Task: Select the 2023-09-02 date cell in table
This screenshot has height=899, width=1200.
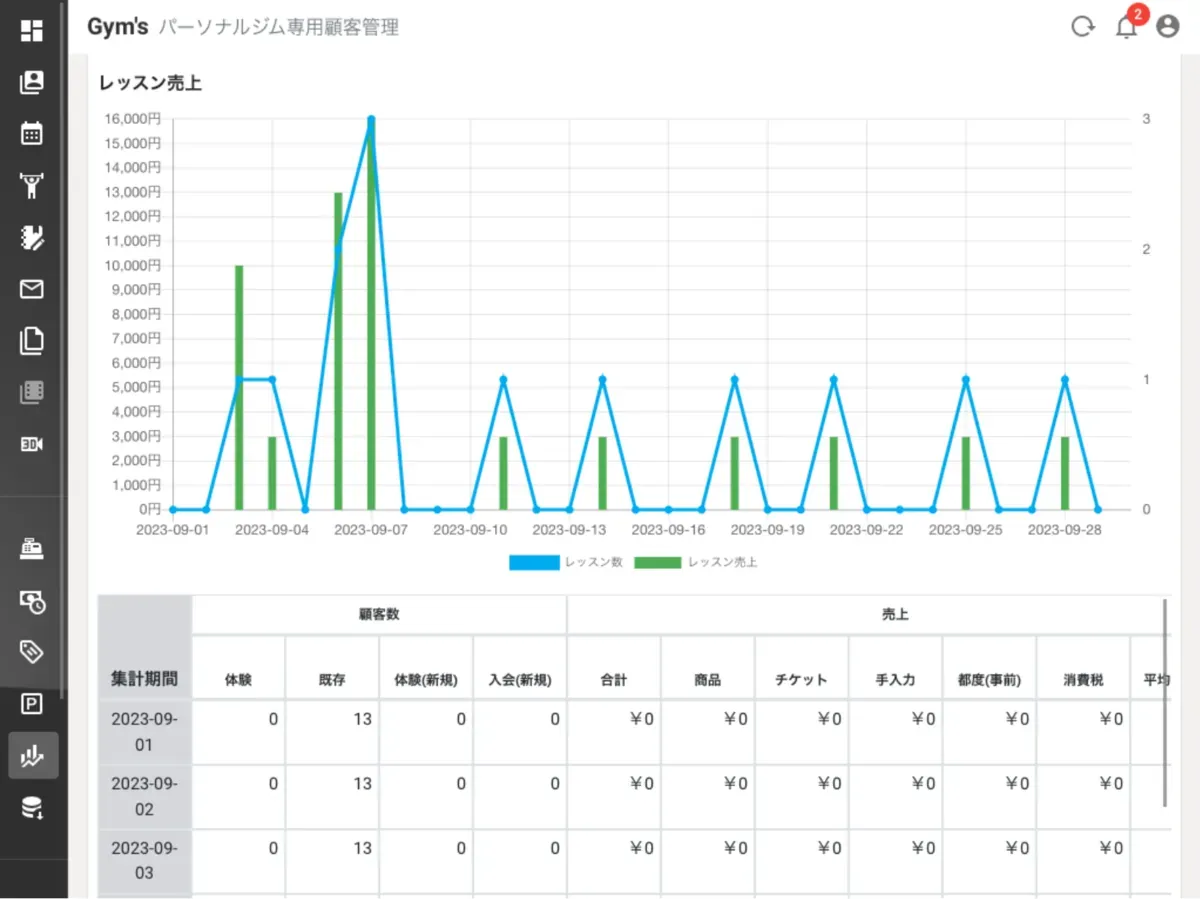Action: [x=144, y=797]
